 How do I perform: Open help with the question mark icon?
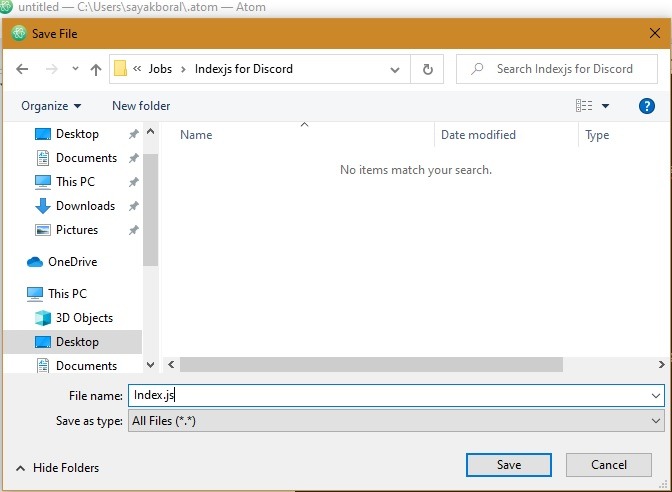click(646, 106)
